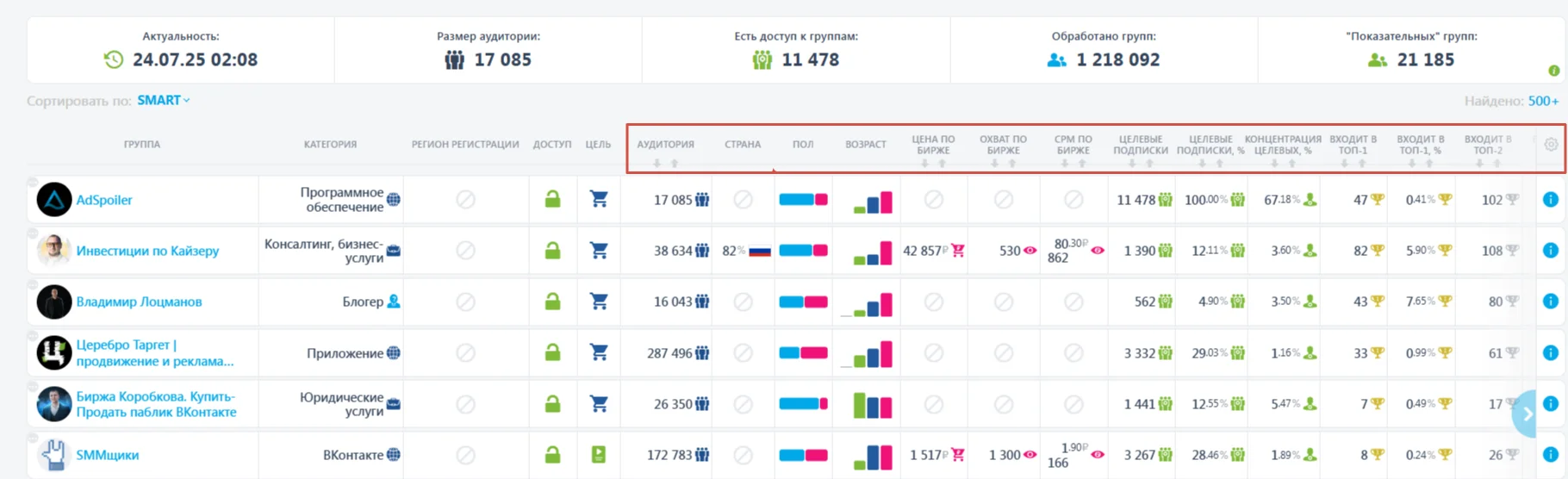Open the AdSpoiler group link
The width and height of the screenshot is (1568, 479).
(x=104, y=200)
